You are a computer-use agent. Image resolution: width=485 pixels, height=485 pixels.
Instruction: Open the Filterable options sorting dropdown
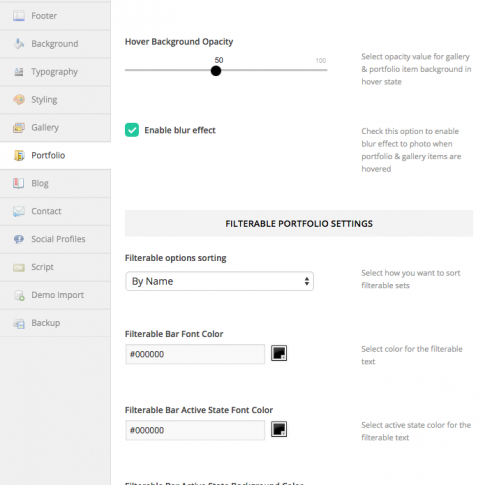tap(219, 281)
